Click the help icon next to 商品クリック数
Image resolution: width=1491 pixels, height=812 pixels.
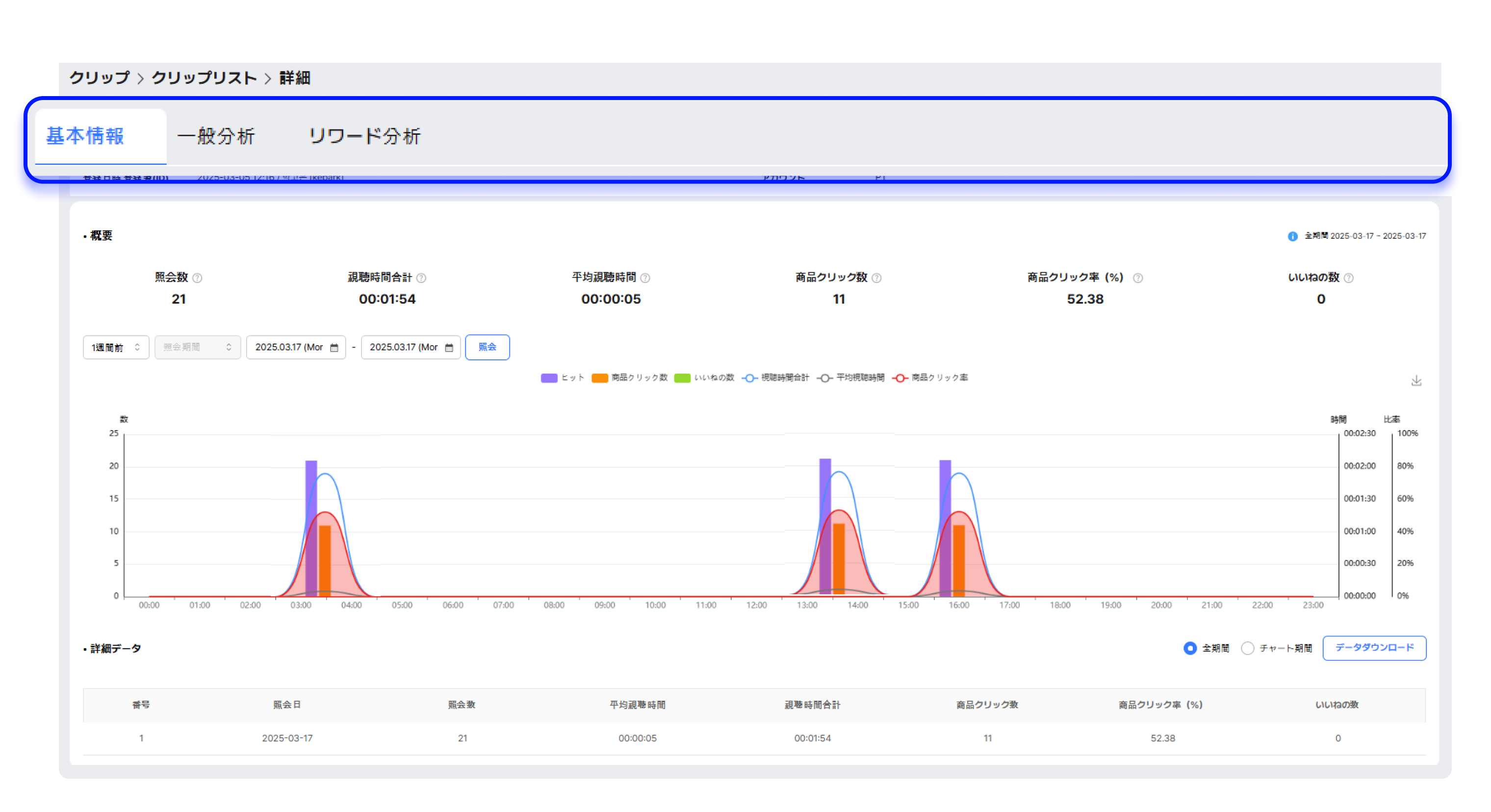click(877, 278)
